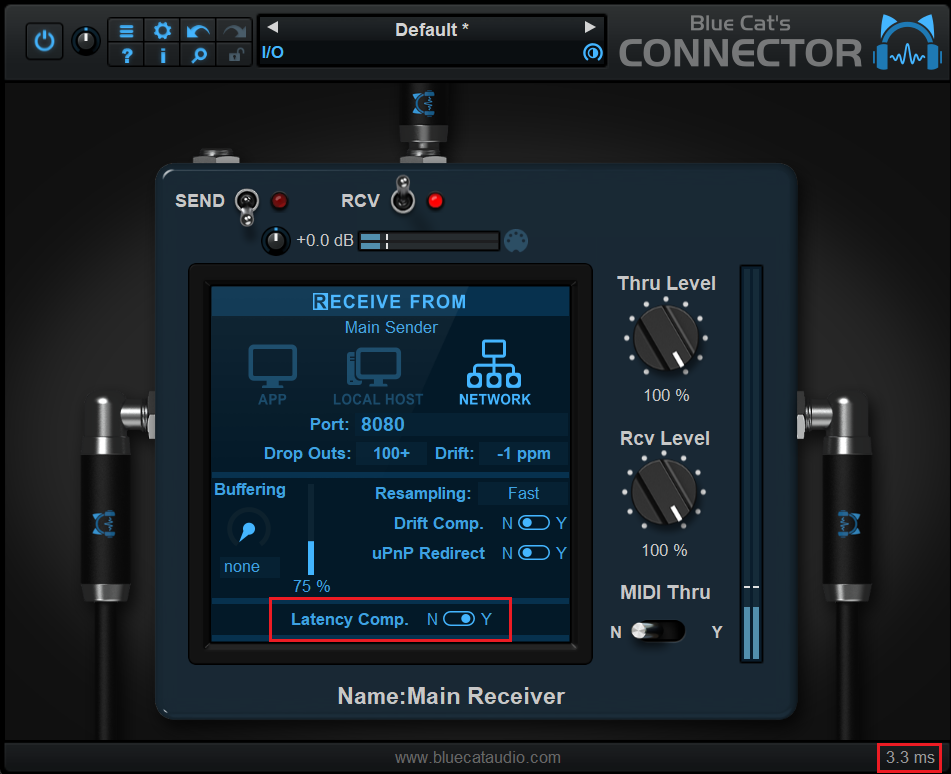Click the Thru Level 100 % value
The height and width of the screenshot is (774, 951).
(x=666, y=395)
